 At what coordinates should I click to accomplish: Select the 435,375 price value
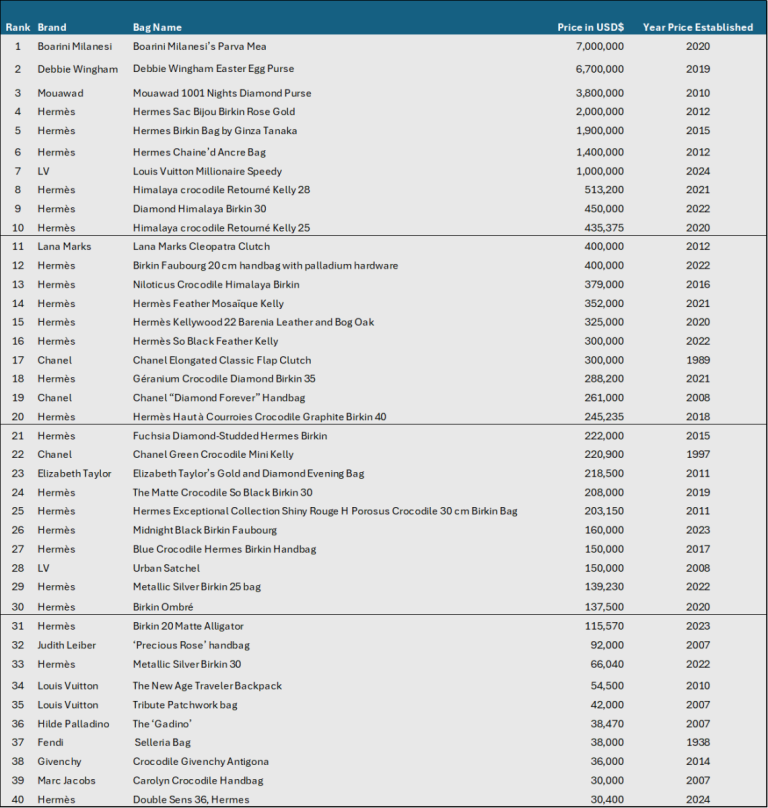click(x=604, y=228)
